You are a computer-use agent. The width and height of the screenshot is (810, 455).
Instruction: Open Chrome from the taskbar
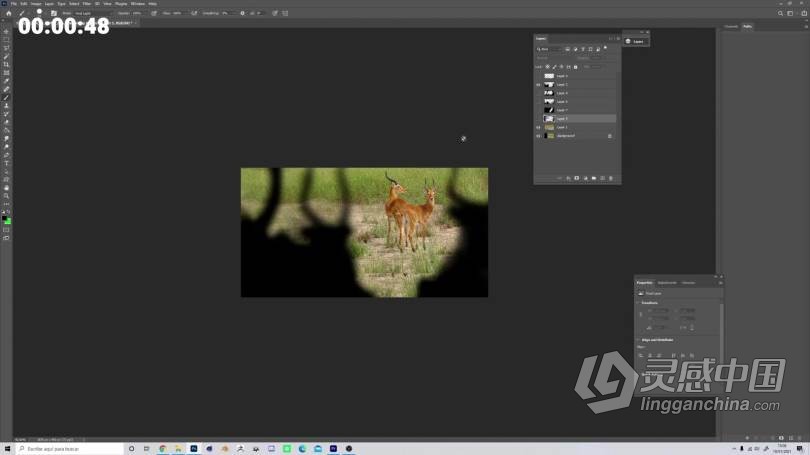click(163, 449)
